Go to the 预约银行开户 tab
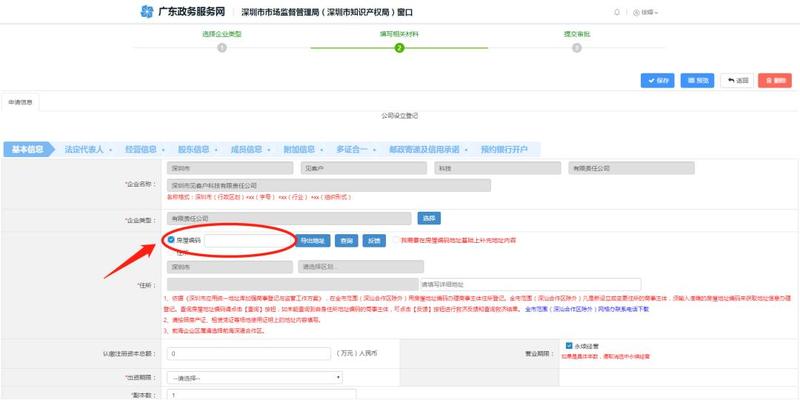The image size is (800, 400). tap(504, 149)
